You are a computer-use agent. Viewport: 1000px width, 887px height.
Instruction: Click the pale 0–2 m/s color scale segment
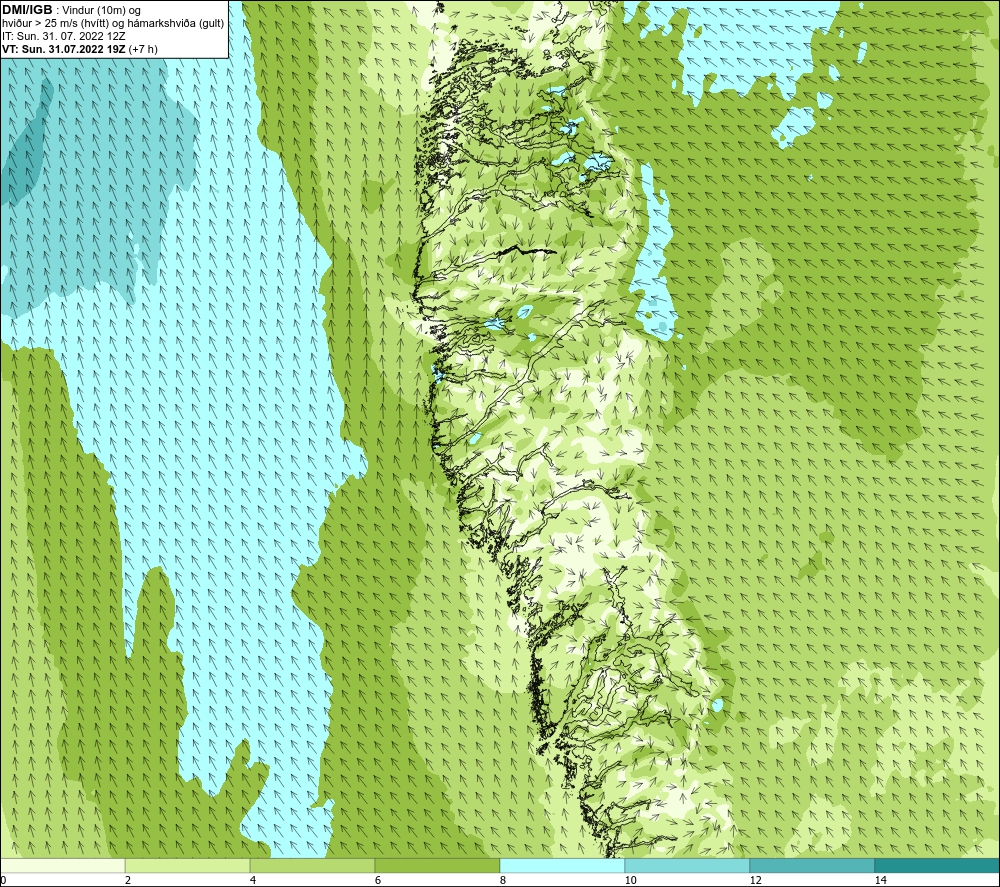coord(62,865)
